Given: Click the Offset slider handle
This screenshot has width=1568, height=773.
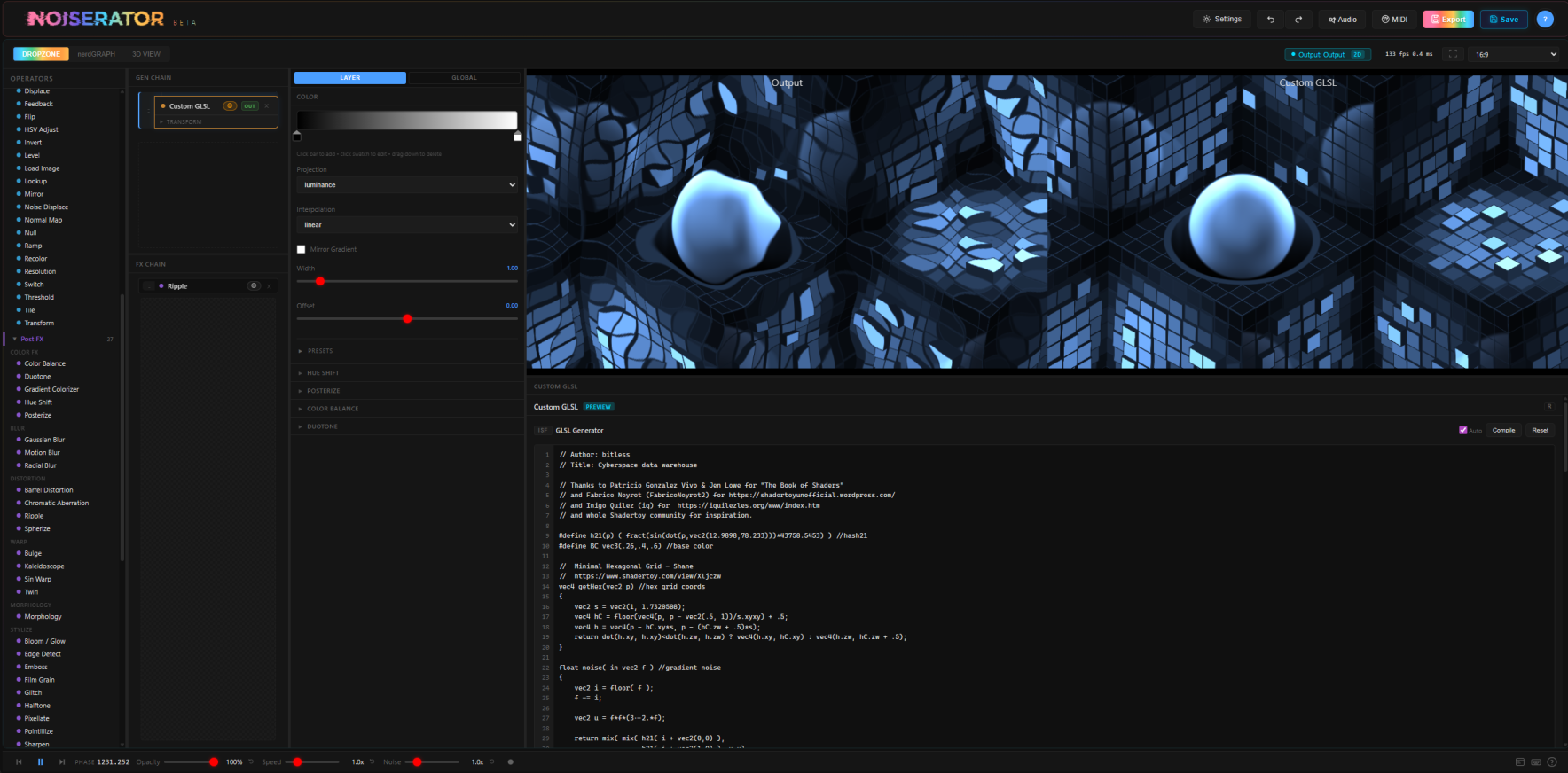Looking at the screenshot, I should point(407,319).
